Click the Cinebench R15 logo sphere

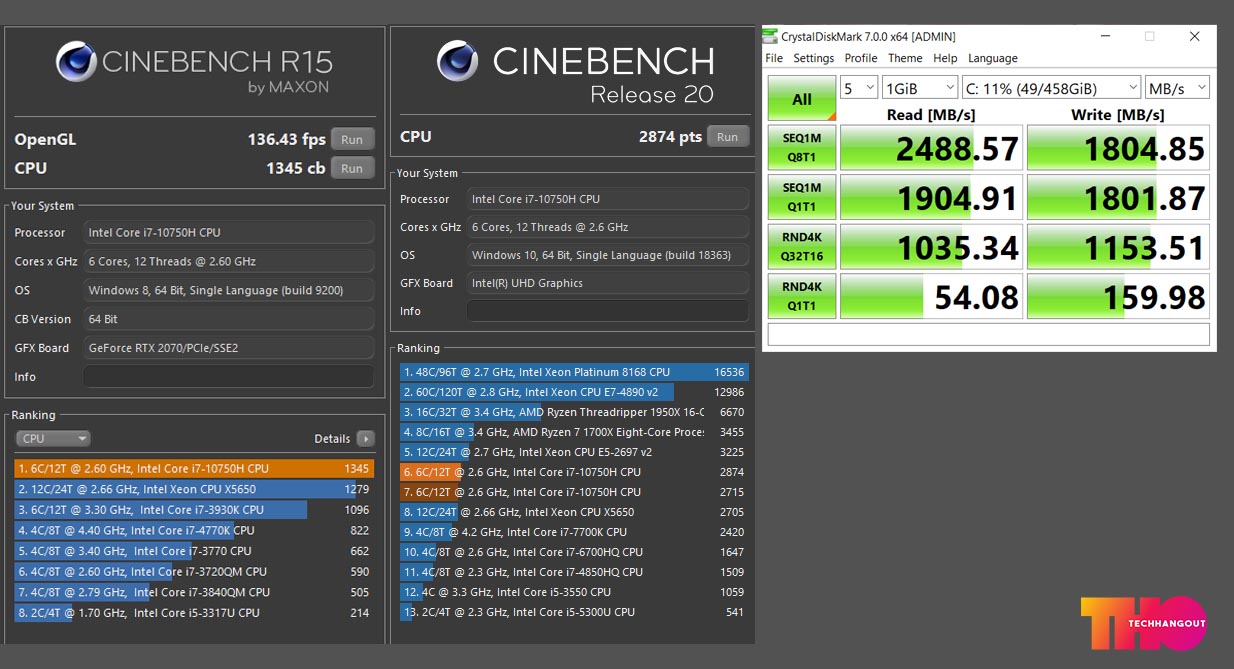click(x=76, y=62)
